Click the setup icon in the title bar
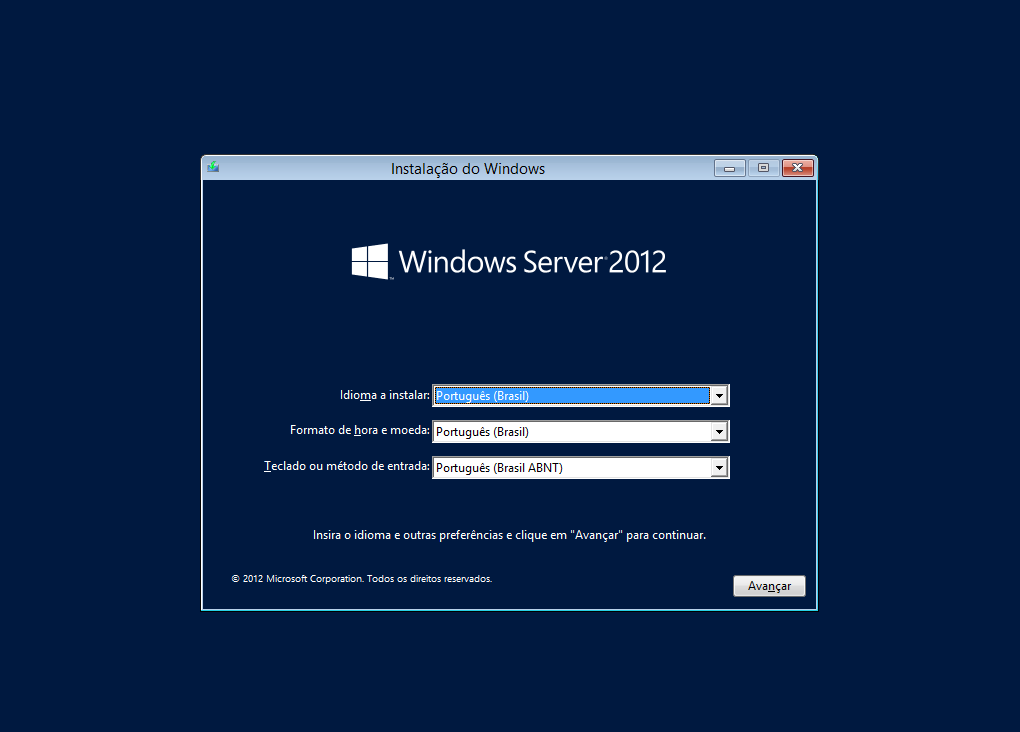 click(x=213, y=168)
